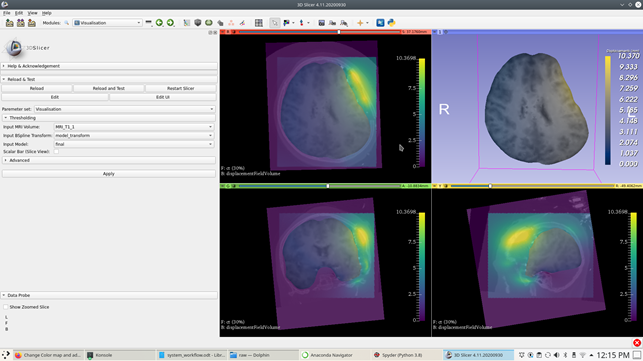This screenshot has width=643, height=361.
Task: Expand the Help & Acknowledgement section
Action: coord(109,66)
